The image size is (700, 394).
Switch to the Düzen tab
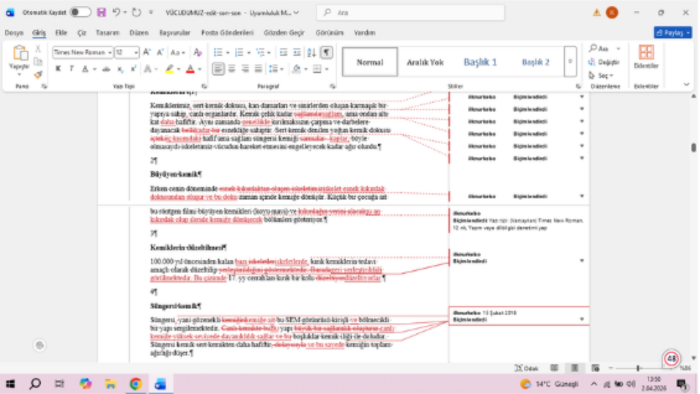139,33
